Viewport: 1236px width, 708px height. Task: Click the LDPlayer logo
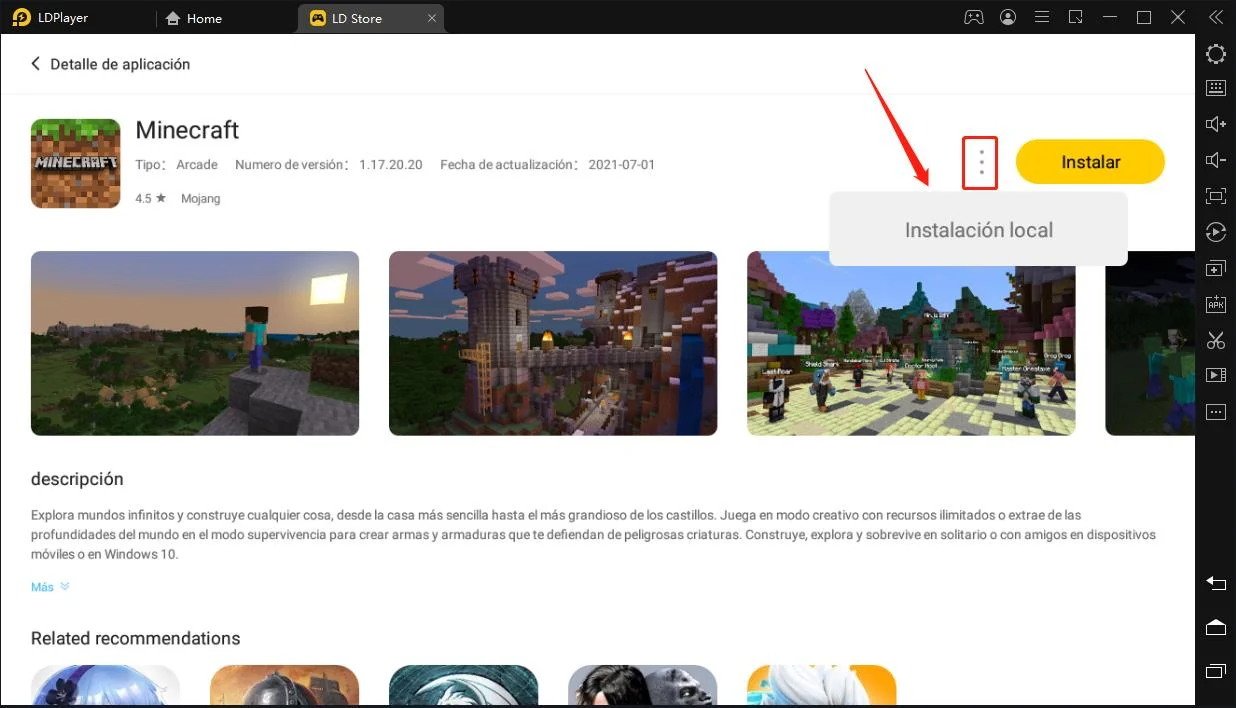pos(21,17)
